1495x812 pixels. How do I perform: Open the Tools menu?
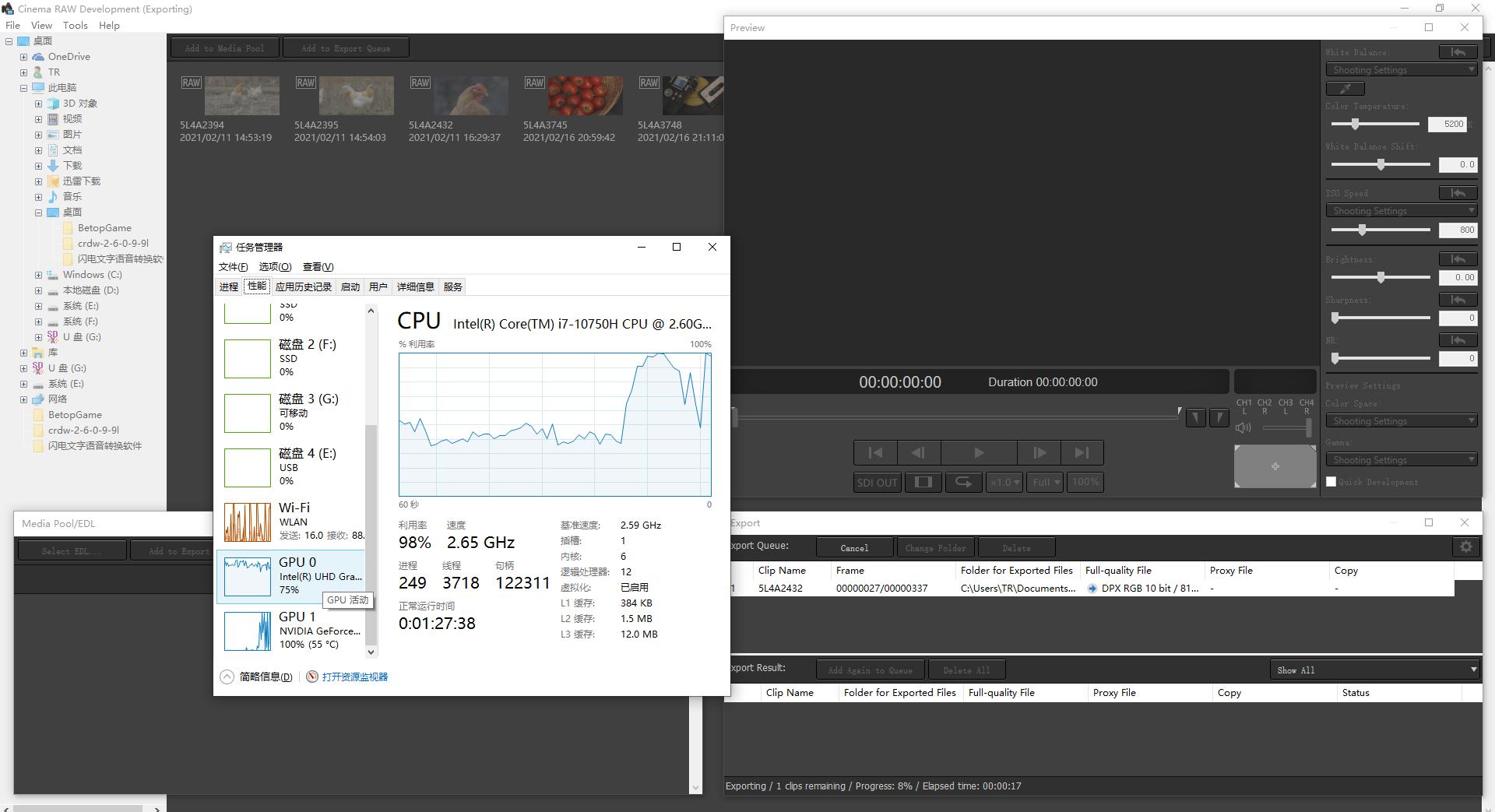click(75, 25)
